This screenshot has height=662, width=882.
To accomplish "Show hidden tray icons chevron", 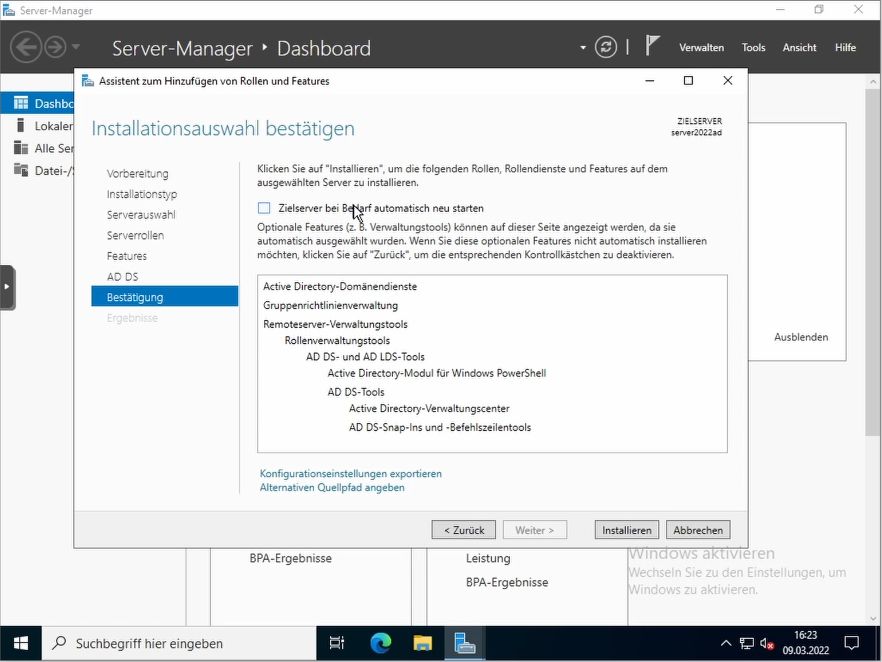I will pos(726,643).
